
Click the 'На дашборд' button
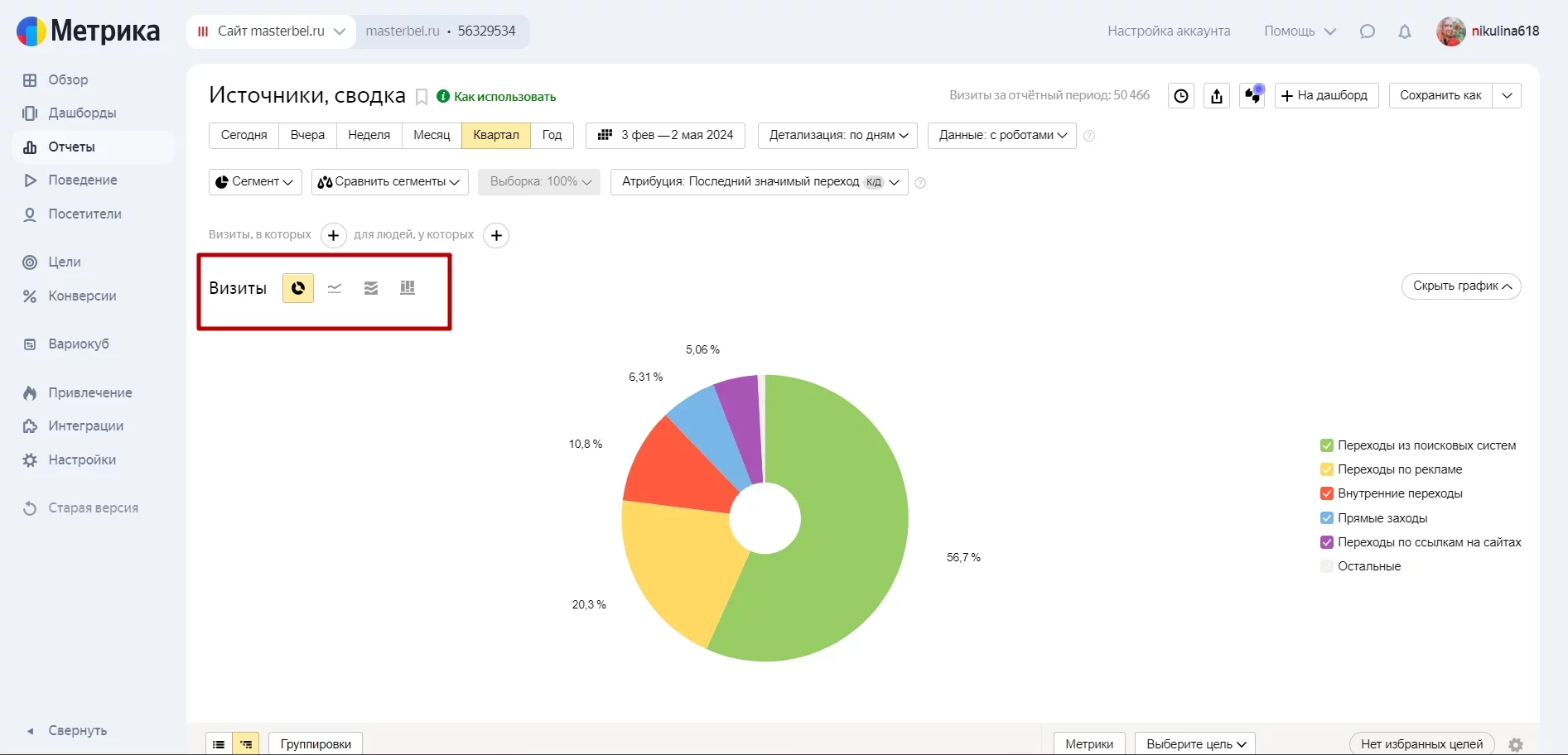[x=1325, y=95]
